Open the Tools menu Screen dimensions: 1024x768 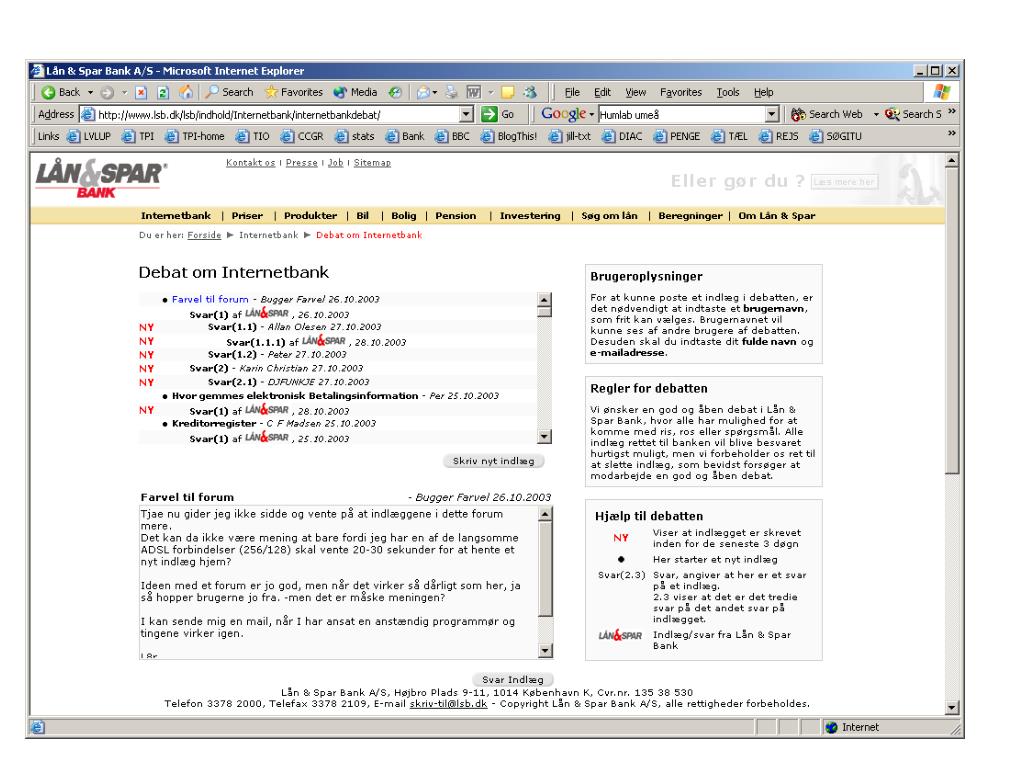(728, 92)
